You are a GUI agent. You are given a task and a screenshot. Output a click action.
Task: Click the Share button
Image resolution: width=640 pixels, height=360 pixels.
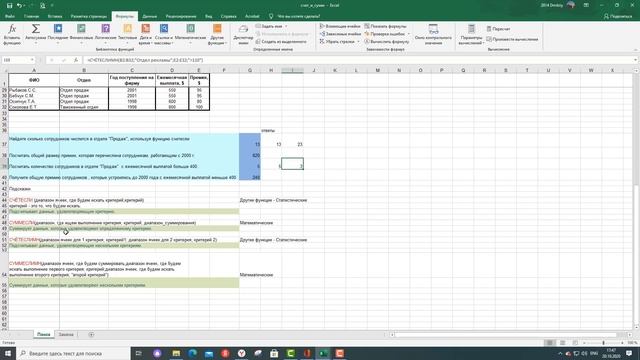pos(618,16)
